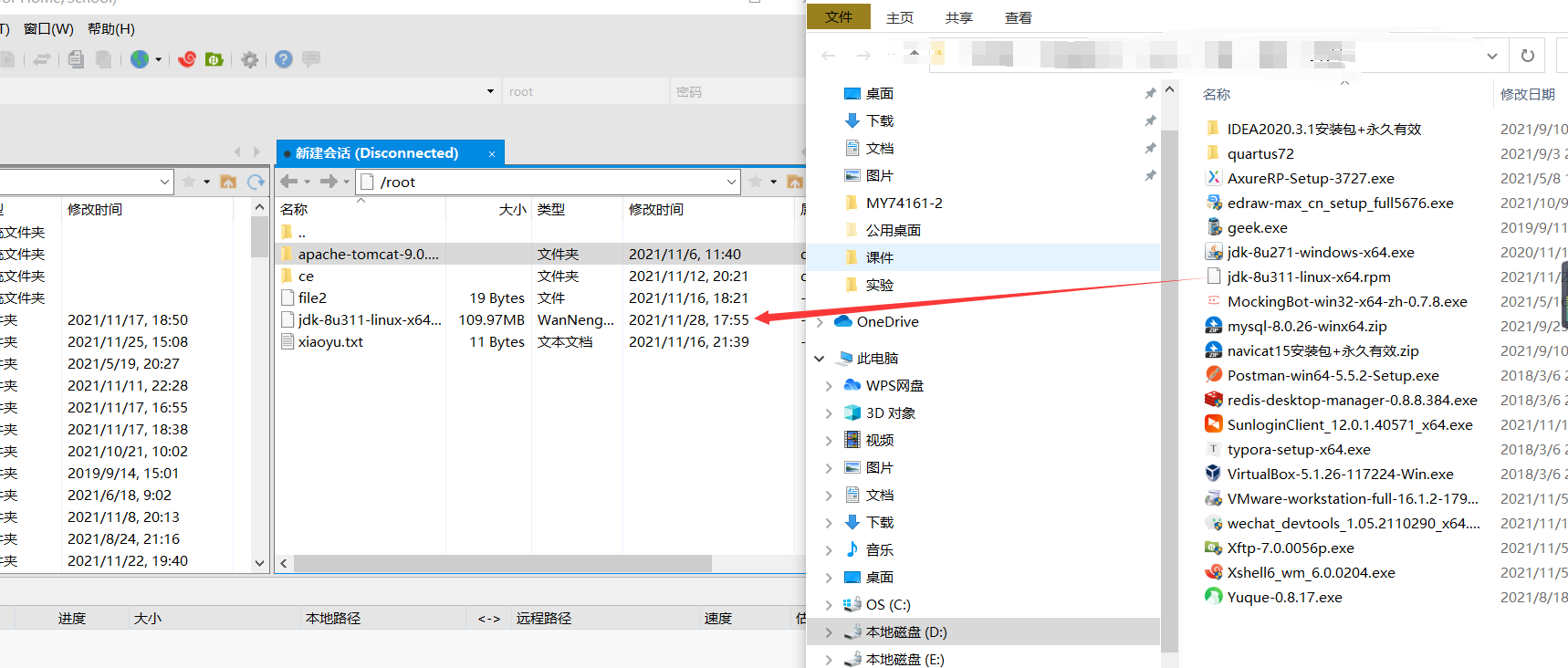Click the local pane bookmark star icon
Viewport: 1568px width, 668px height.
[189, 182]
